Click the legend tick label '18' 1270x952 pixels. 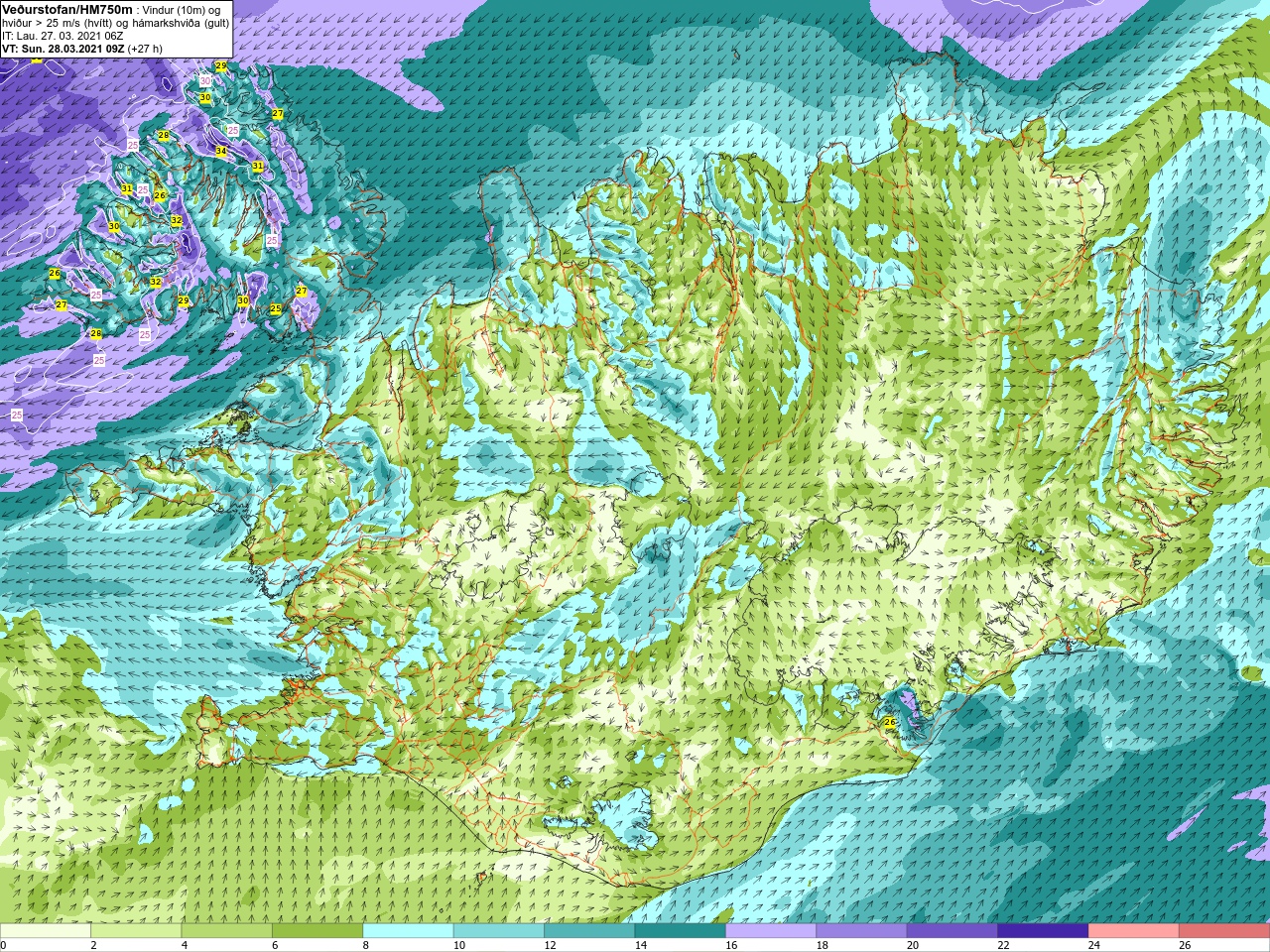(x=823, y=945)
